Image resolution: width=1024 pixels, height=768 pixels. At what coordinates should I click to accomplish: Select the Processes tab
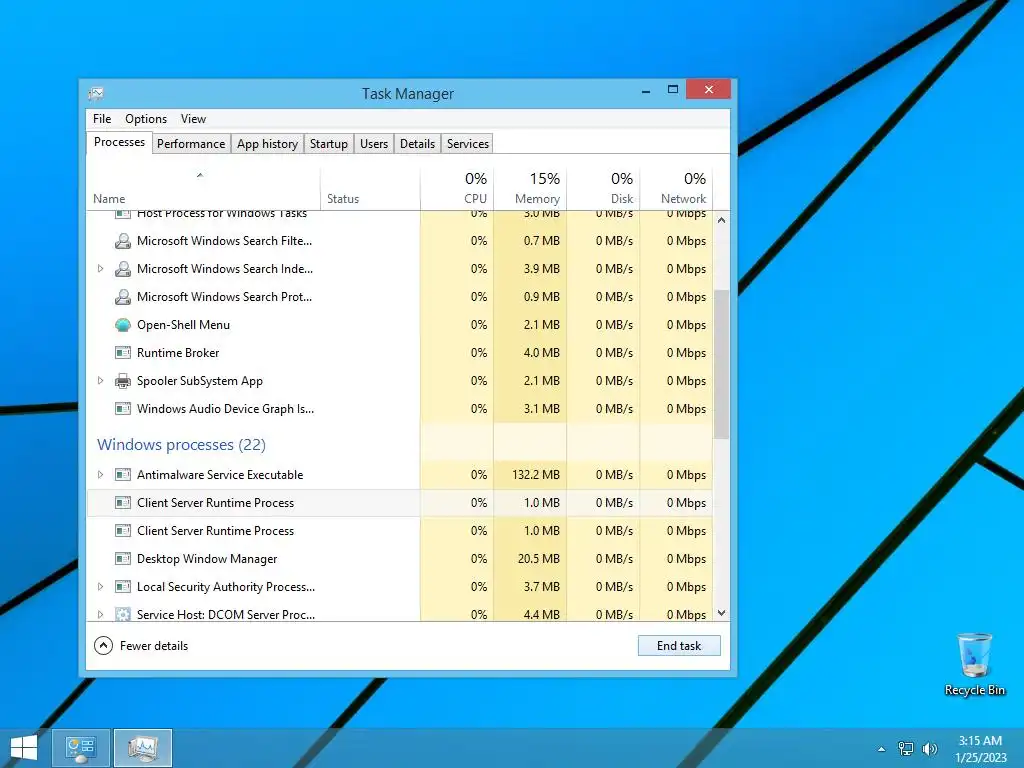pos(119,142)
